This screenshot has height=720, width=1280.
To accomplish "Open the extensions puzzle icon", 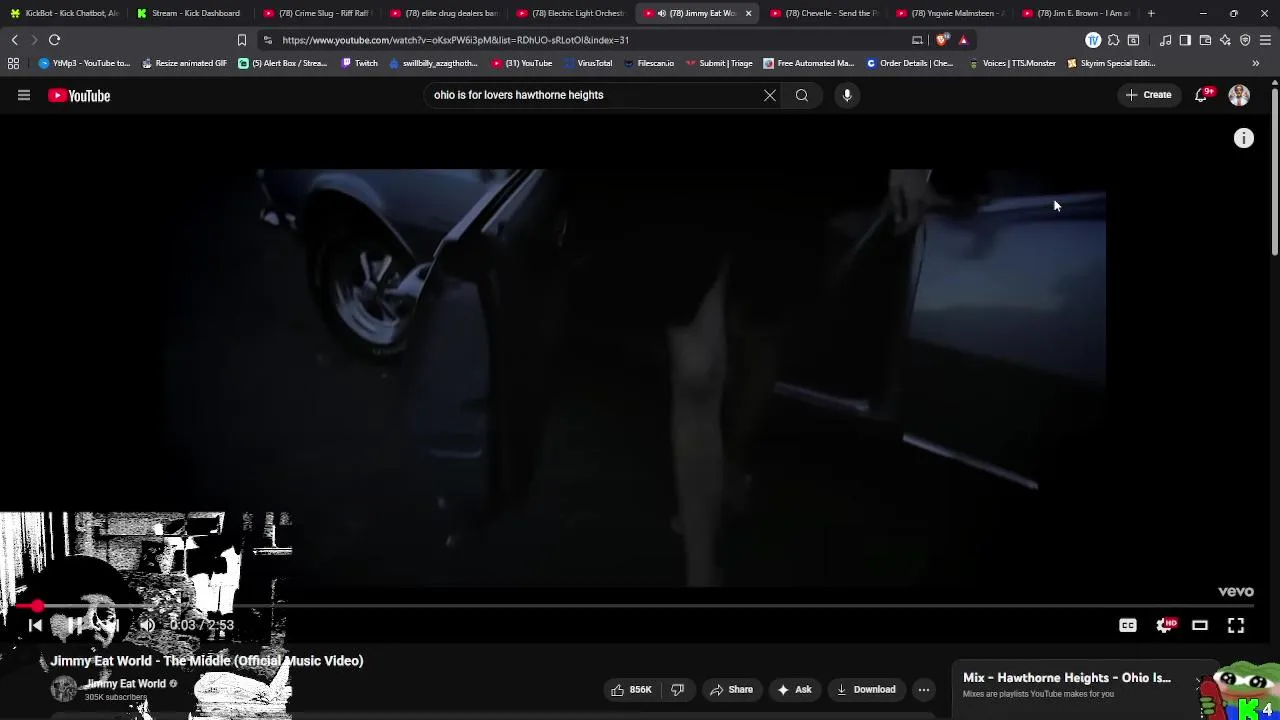I will [x=1113, y=40].
